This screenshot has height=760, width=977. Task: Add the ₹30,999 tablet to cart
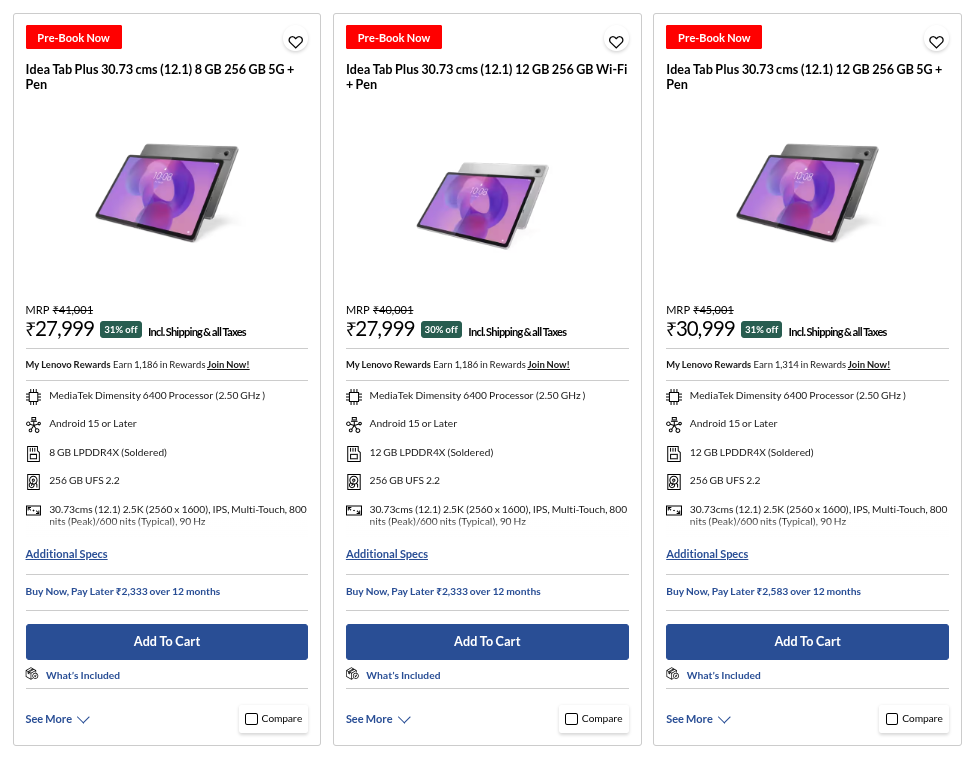click(807, 642)
